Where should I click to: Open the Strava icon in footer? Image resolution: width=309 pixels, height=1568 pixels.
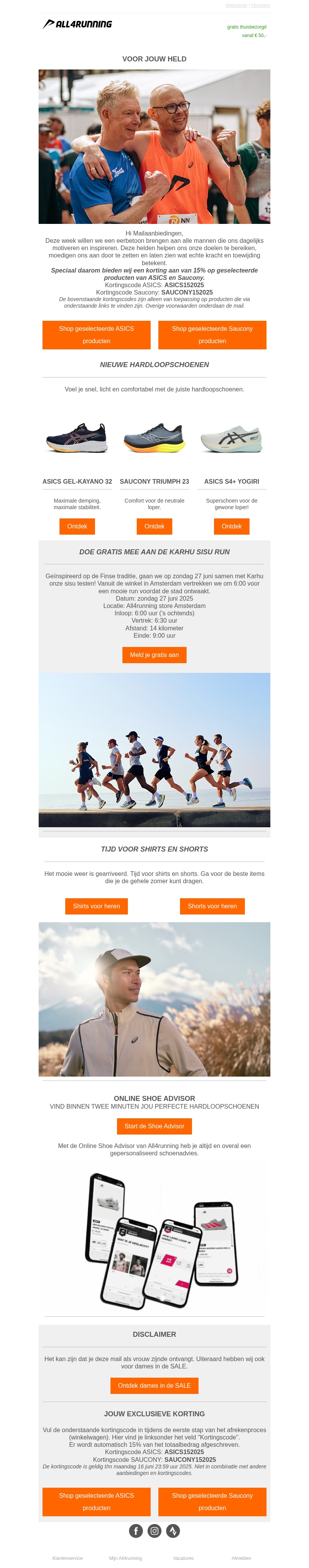[x=173, y=1531]
